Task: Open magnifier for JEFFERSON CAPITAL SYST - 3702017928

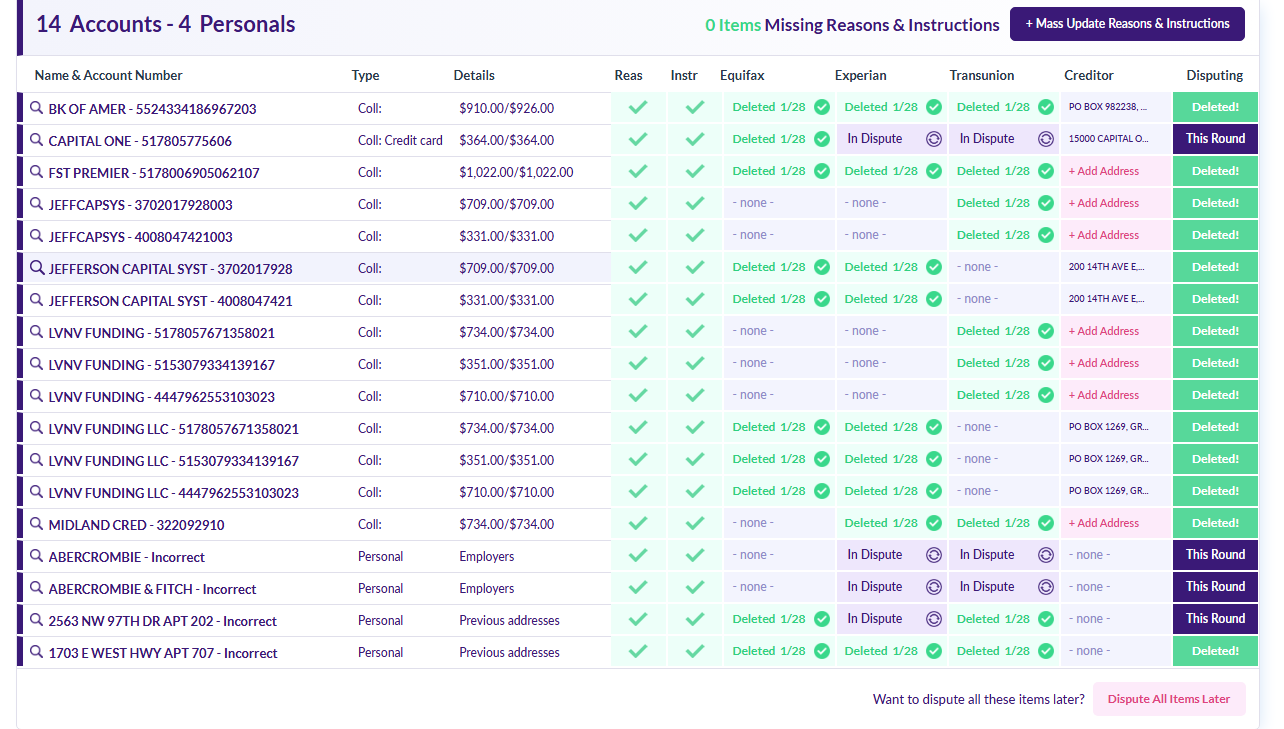Action: coord(37,268)
